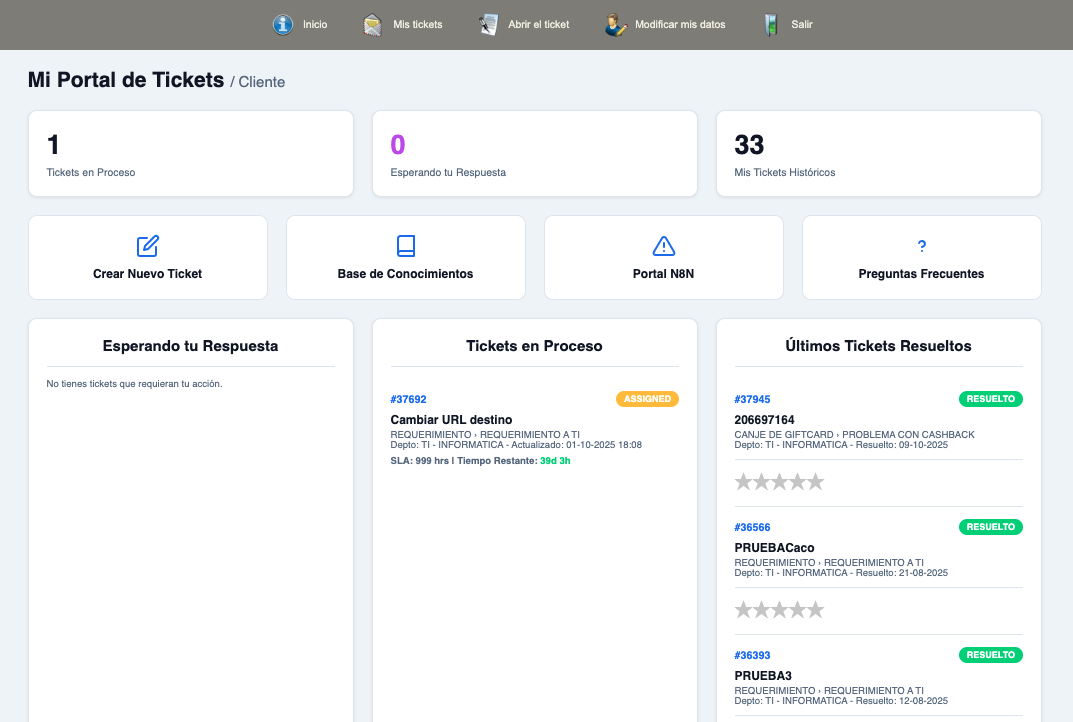This screenshot has height=722, width=1073.
Task: Click the ASSIGNED badge on ticket #37692
Action: (647, 398)
